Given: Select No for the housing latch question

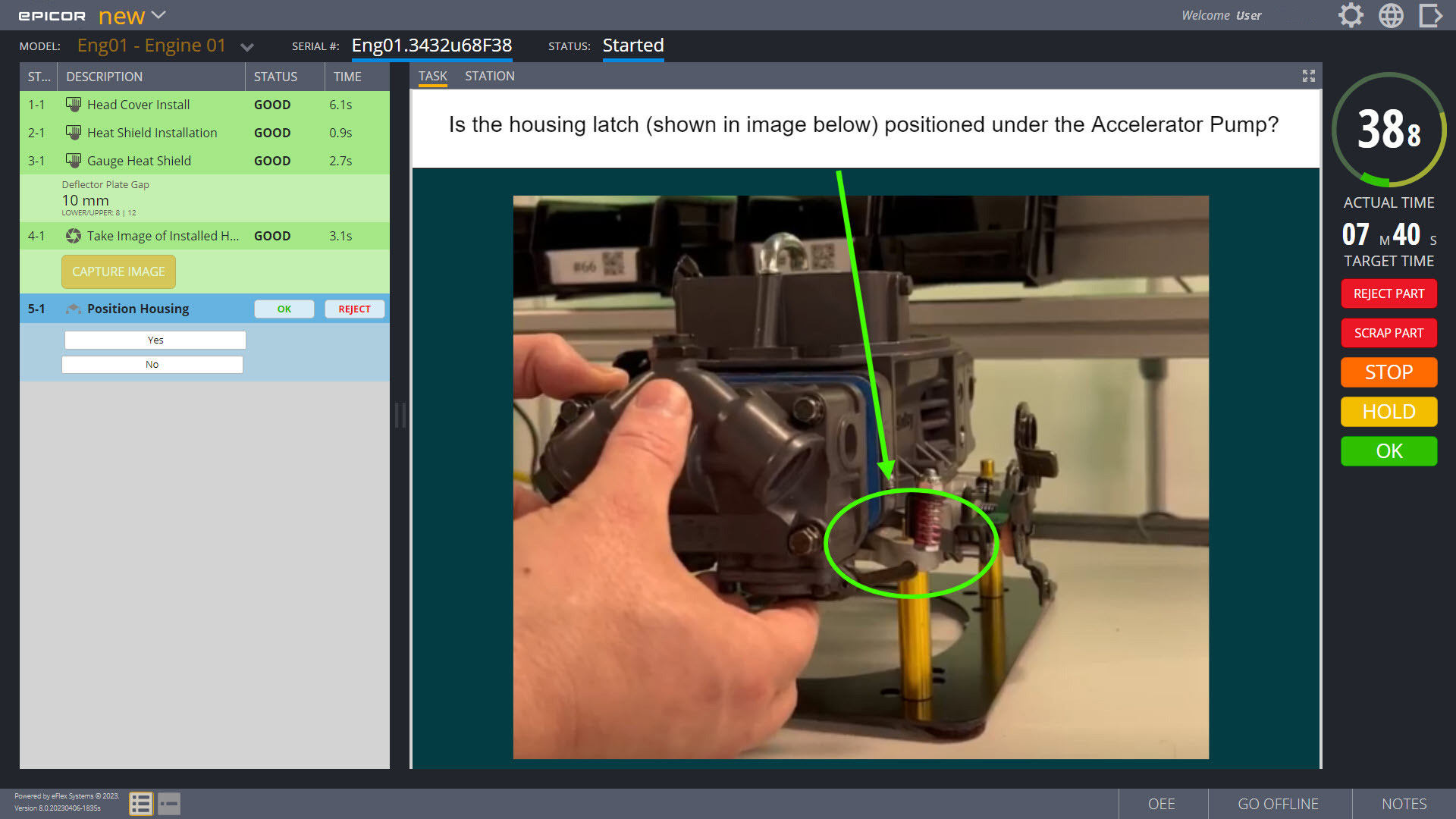Looking at the screenshot, I should click(152, 364).
